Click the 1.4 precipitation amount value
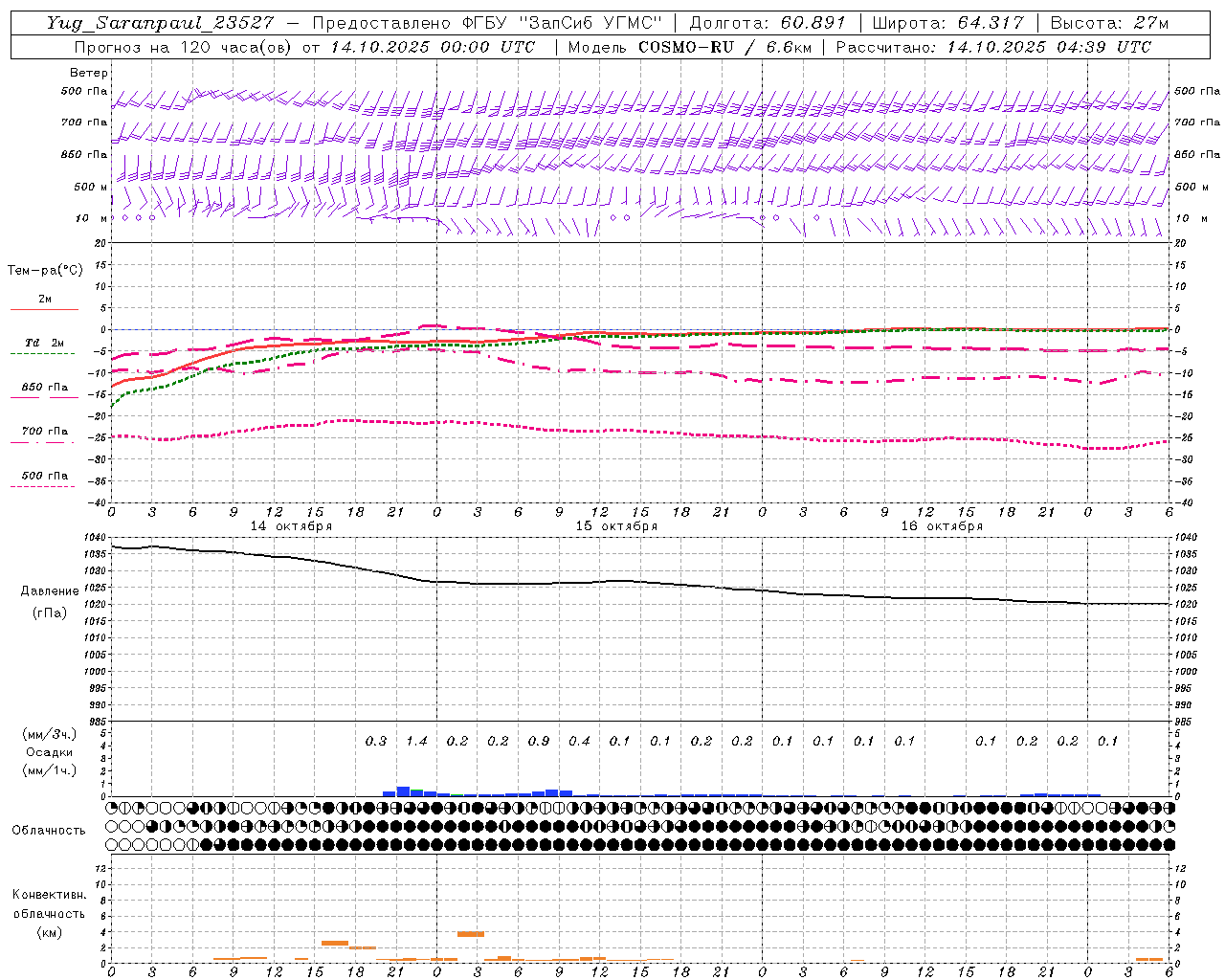The height and width of the screenshot is (980, 1225). tap(416, 741)
